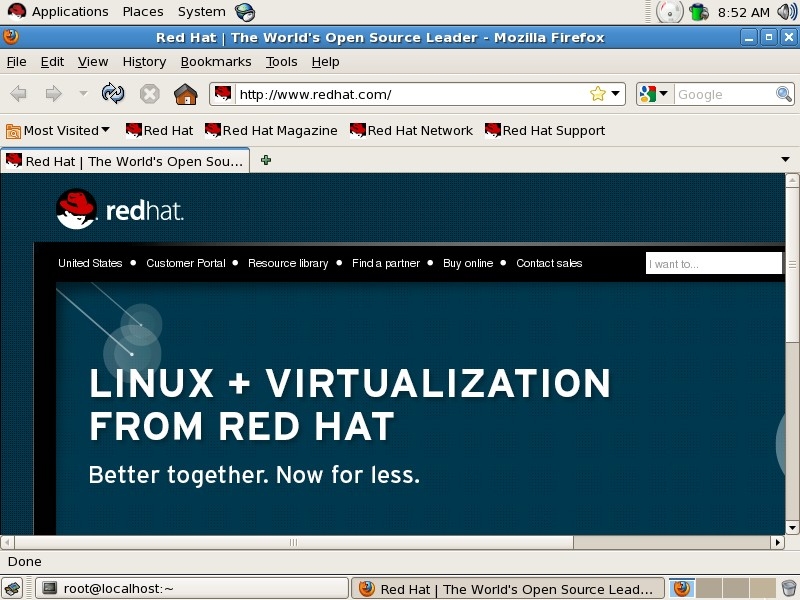Click the horizontal scrollbar right arrow

point(778,542)
